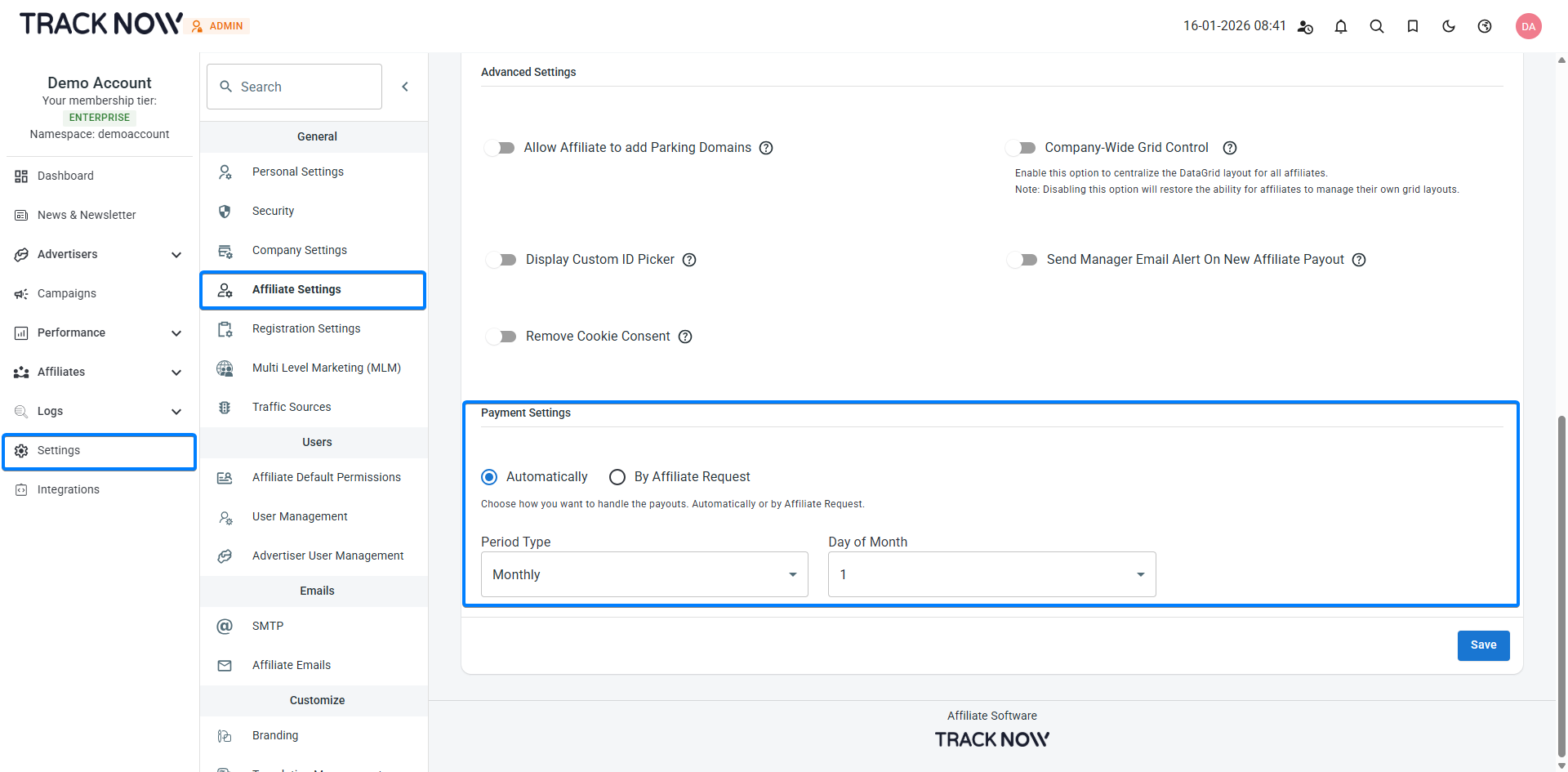Image resolution: width=1568 pixels, height=772 pixels.
Task: Click the magnifier search icon in header
Action: [1377, 26]
